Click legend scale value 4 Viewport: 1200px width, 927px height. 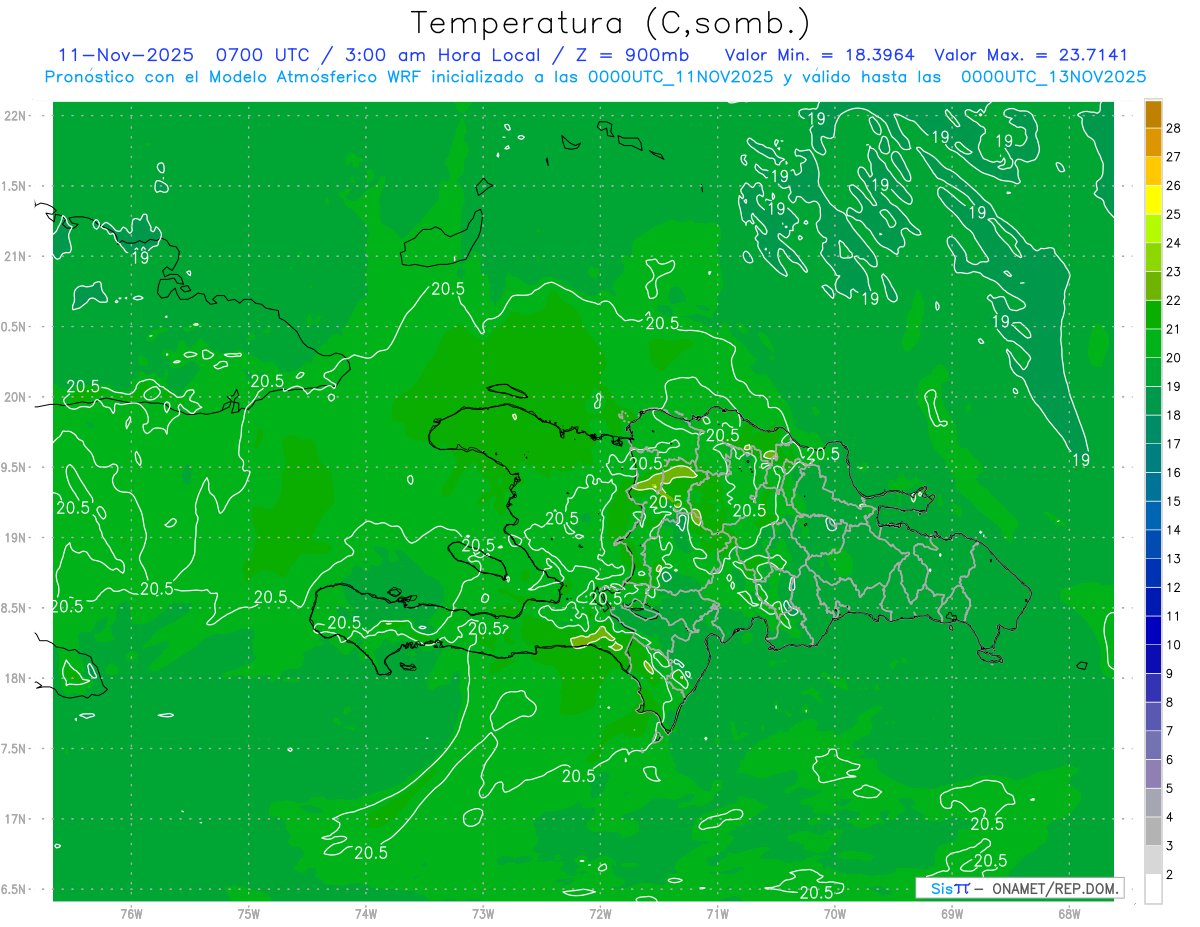pos(1170,817)
